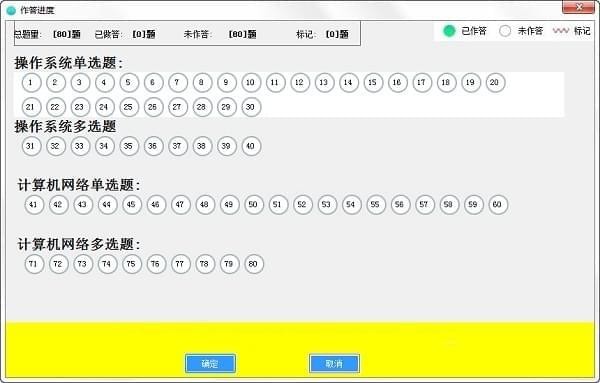Click question 41 network single-choice circle

click(34, 205)
